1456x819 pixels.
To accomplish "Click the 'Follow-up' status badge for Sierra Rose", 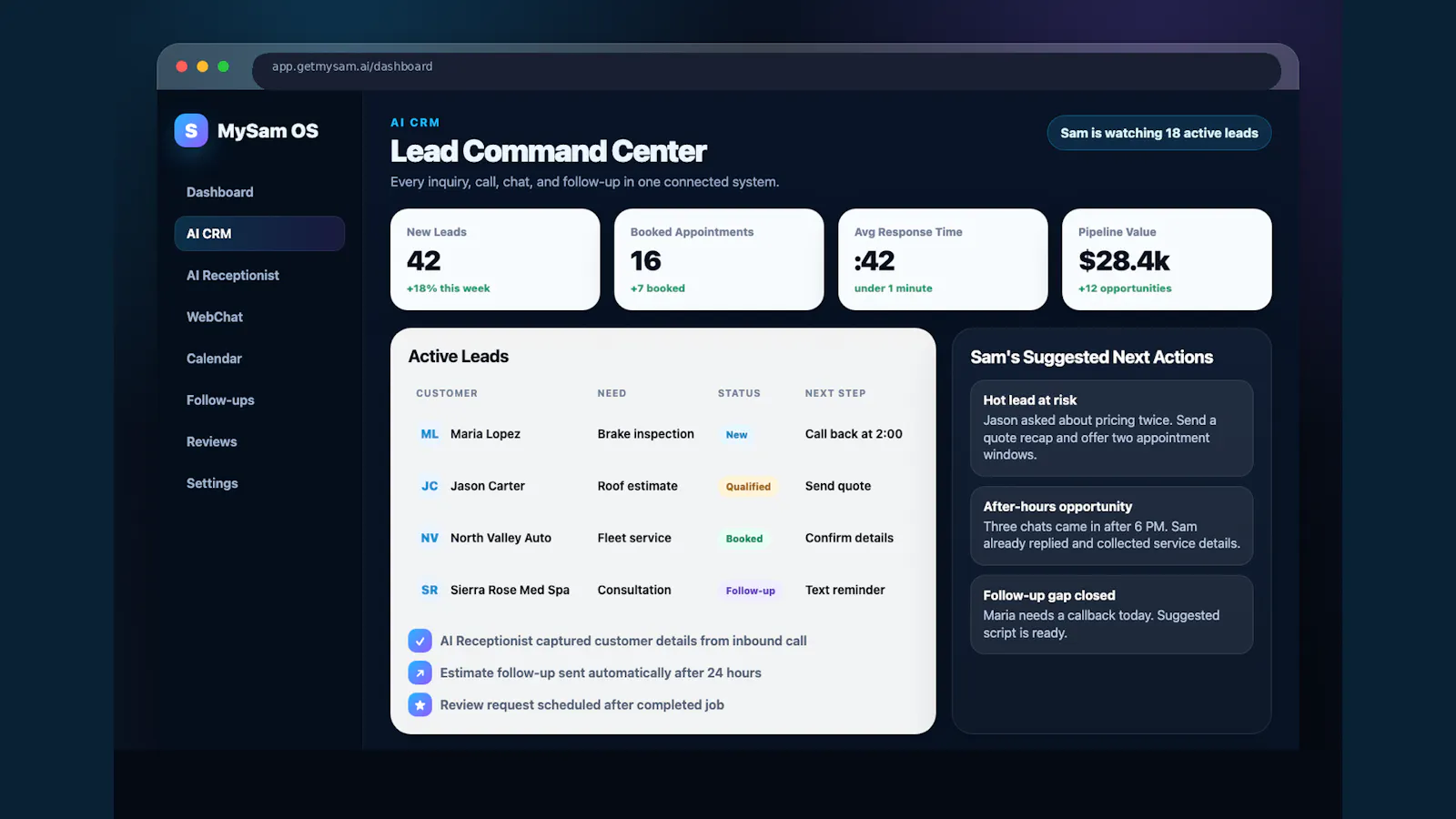I will point(750,591).
